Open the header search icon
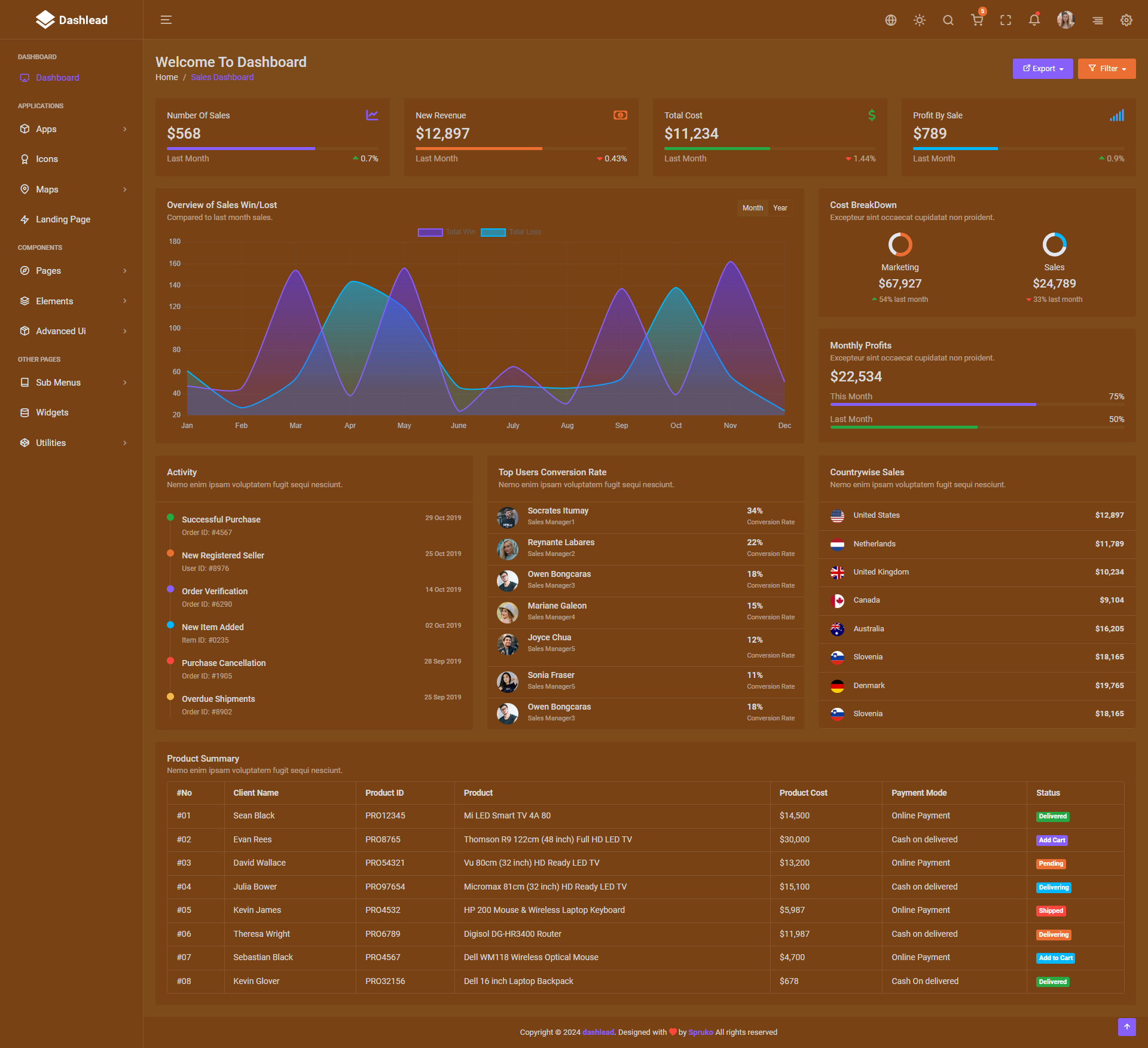Image resolution: width=1148 pixels, height=1048 pixels. tap(948, 20)
